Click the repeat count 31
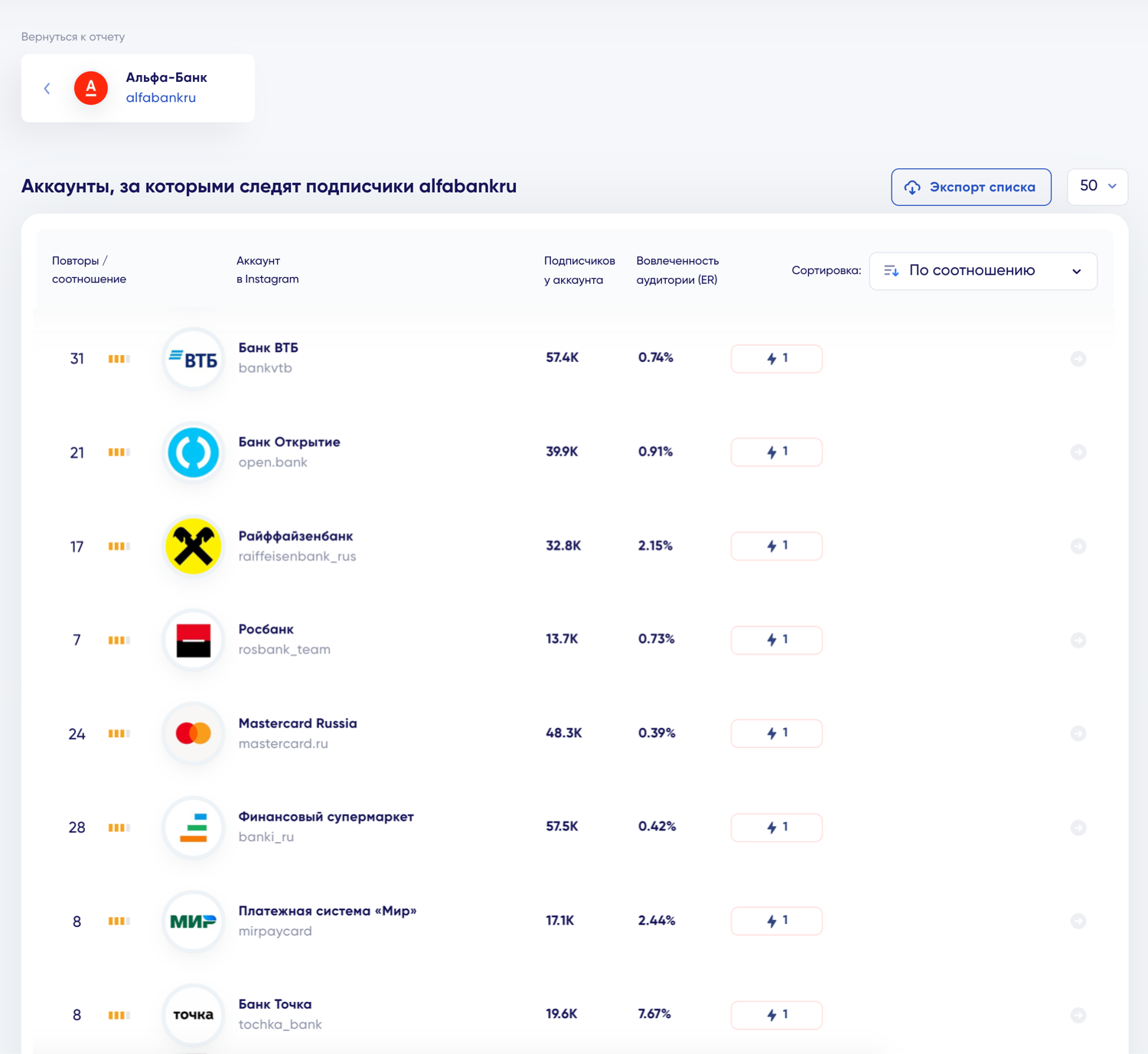This screenshot has height=1054, width=1148. pos(77,359)
